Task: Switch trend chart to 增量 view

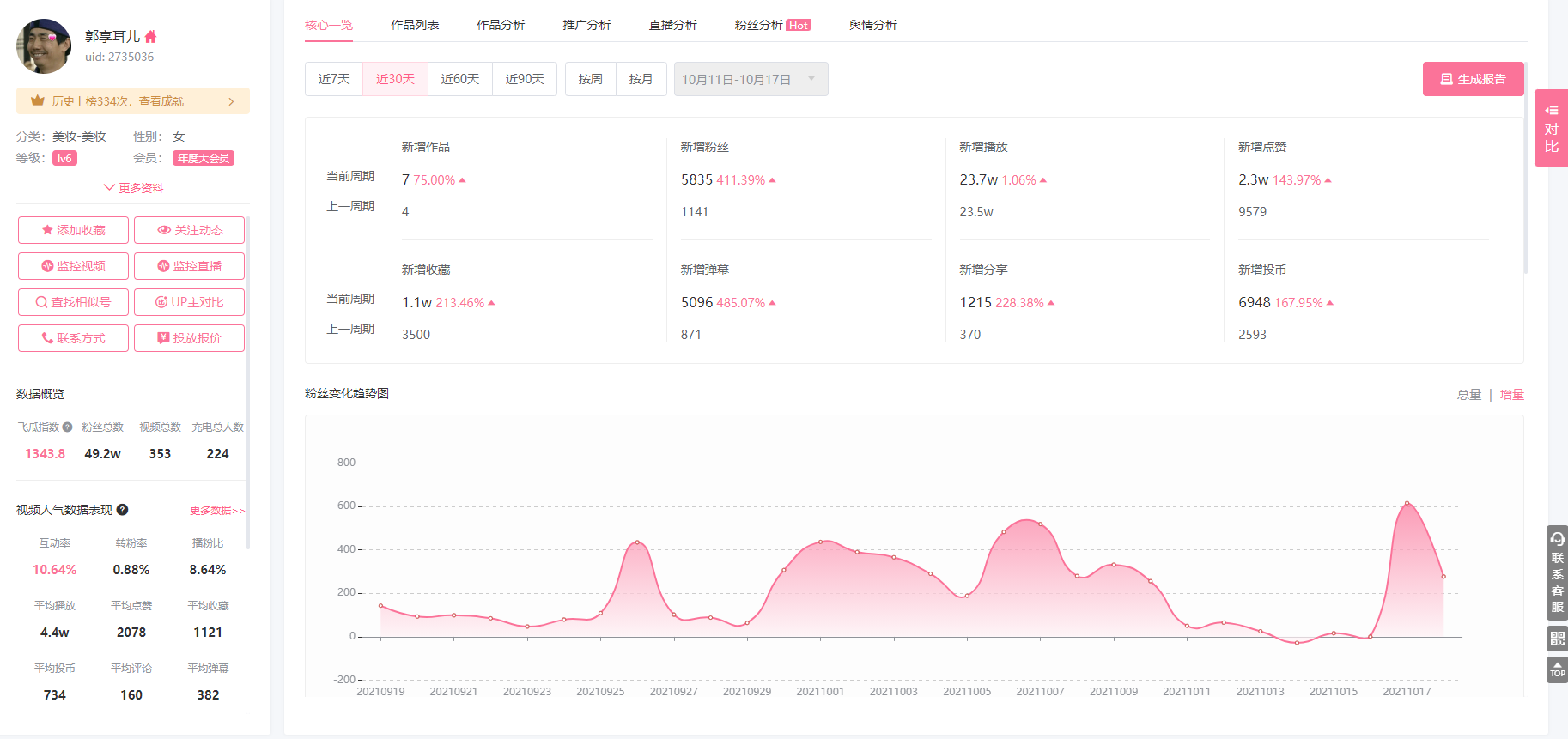Action: point(1511,395)
